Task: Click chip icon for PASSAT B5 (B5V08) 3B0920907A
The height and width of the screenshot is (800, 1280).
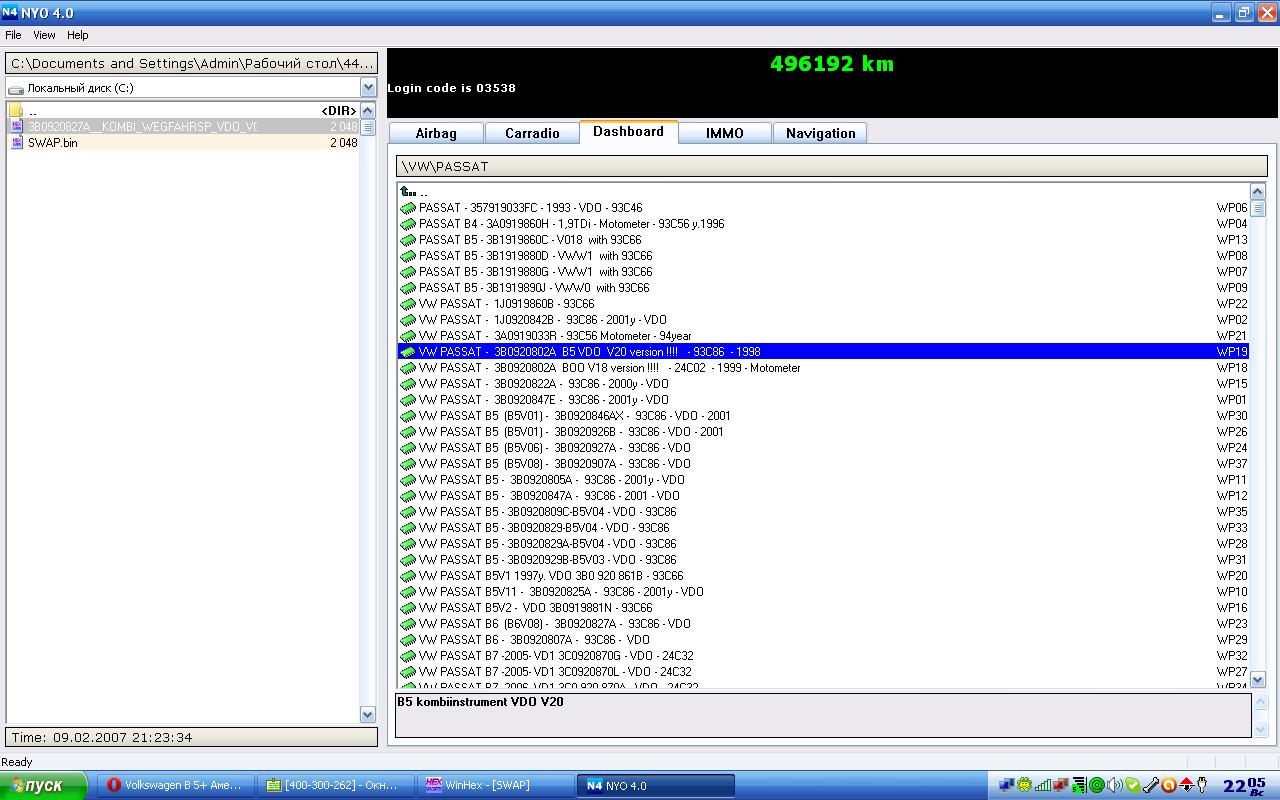Action: (408, 464)
